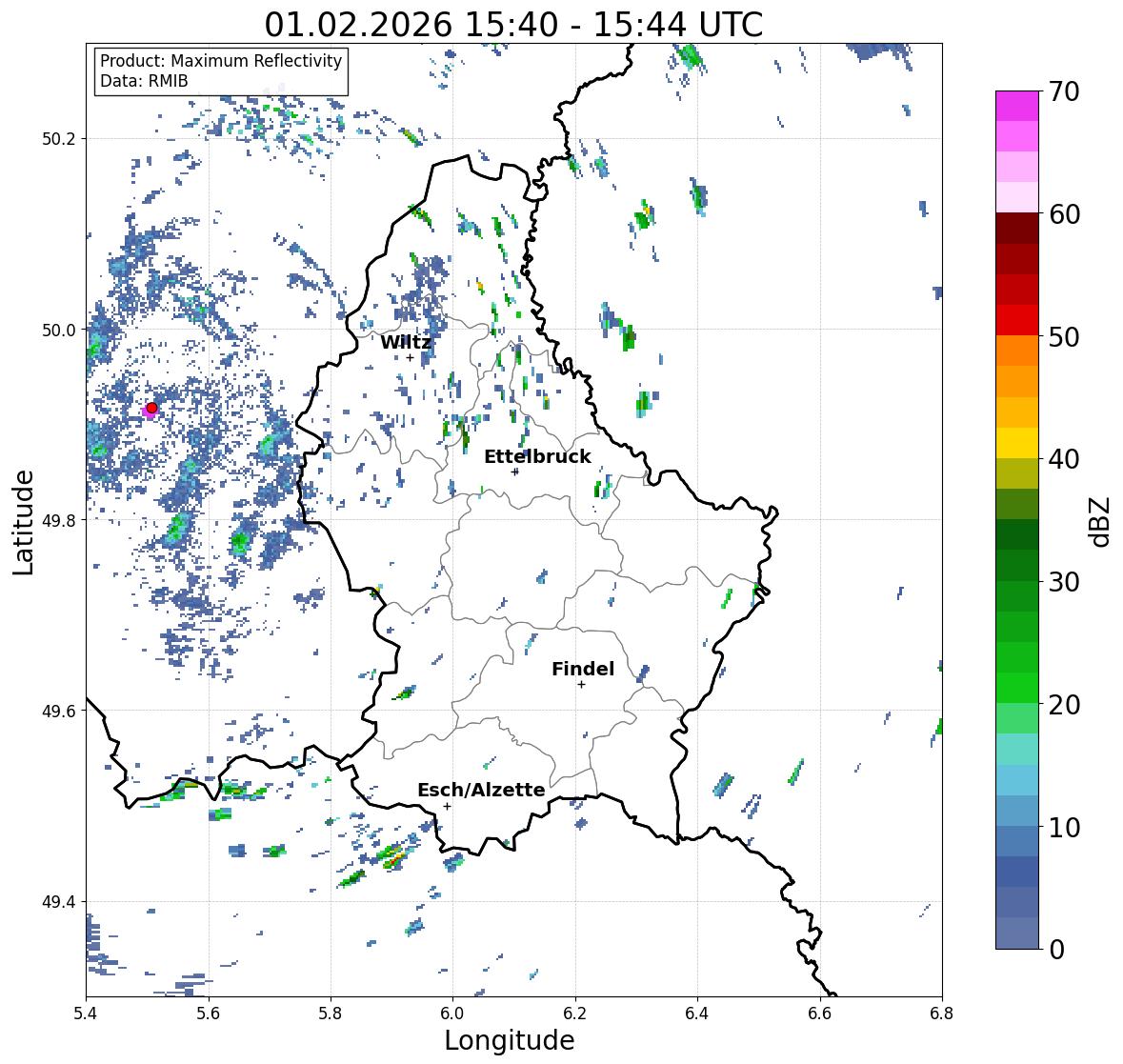Click the 'Data: RMIB' legend text

coord(144,81)
